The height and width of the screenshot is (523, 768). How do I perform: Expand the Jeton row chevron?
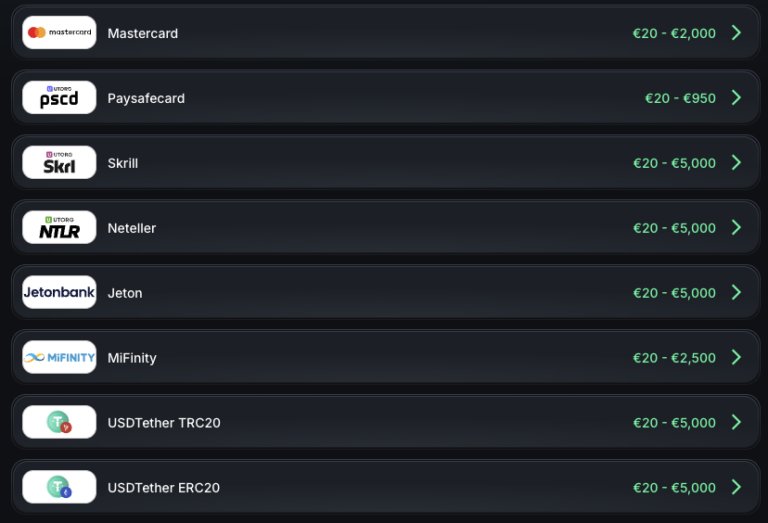[x=736, y=293]
